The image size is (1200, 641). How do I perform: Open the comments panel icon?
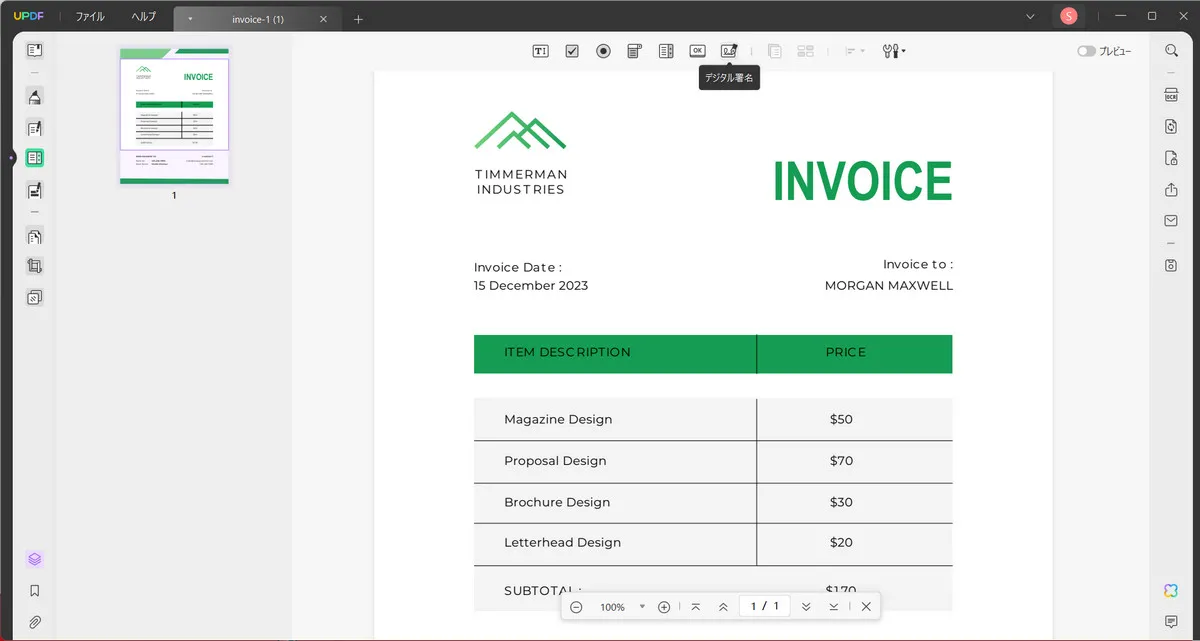(x=1171, y=622)
